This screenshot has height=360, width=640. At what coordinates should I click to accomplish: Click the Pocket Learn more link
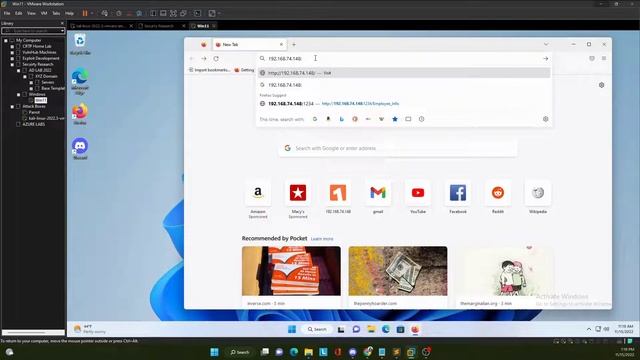(x=322, y=239)
